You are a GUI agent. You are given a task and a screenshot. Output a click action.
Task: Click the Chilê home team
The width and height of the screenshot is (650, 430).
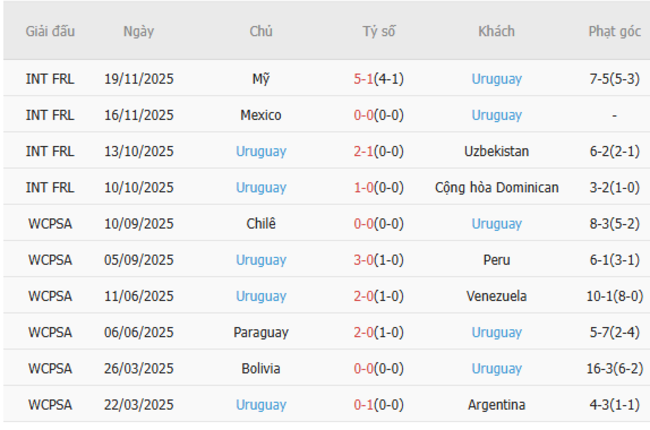[261, 223]
